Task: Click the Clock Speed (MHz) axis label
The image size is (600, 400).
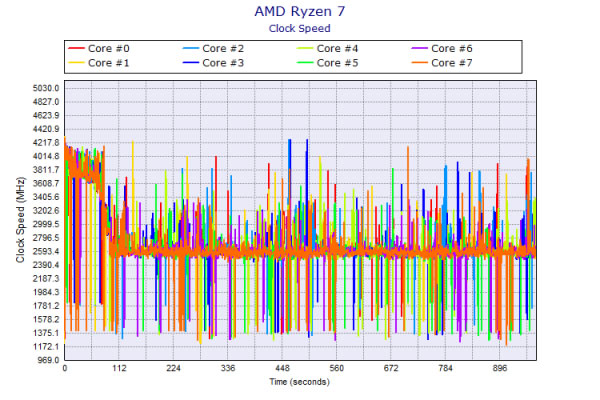Action: tap(20, 220)
